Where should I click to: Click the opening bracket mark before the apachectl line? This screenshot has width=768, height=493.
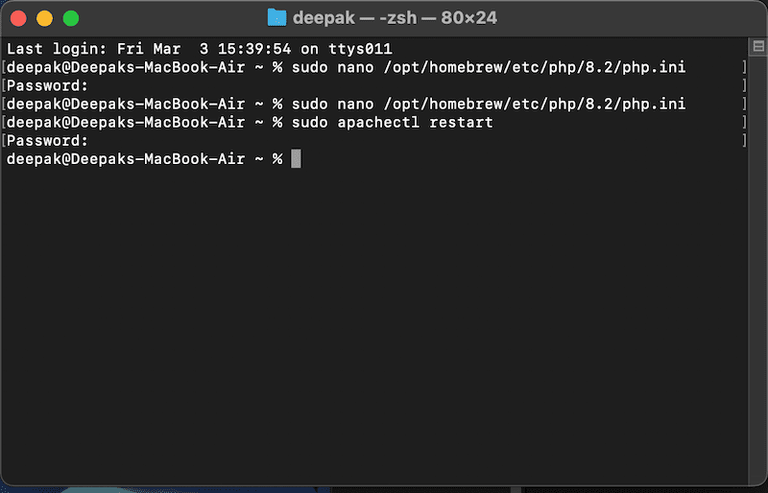[3, 122]
